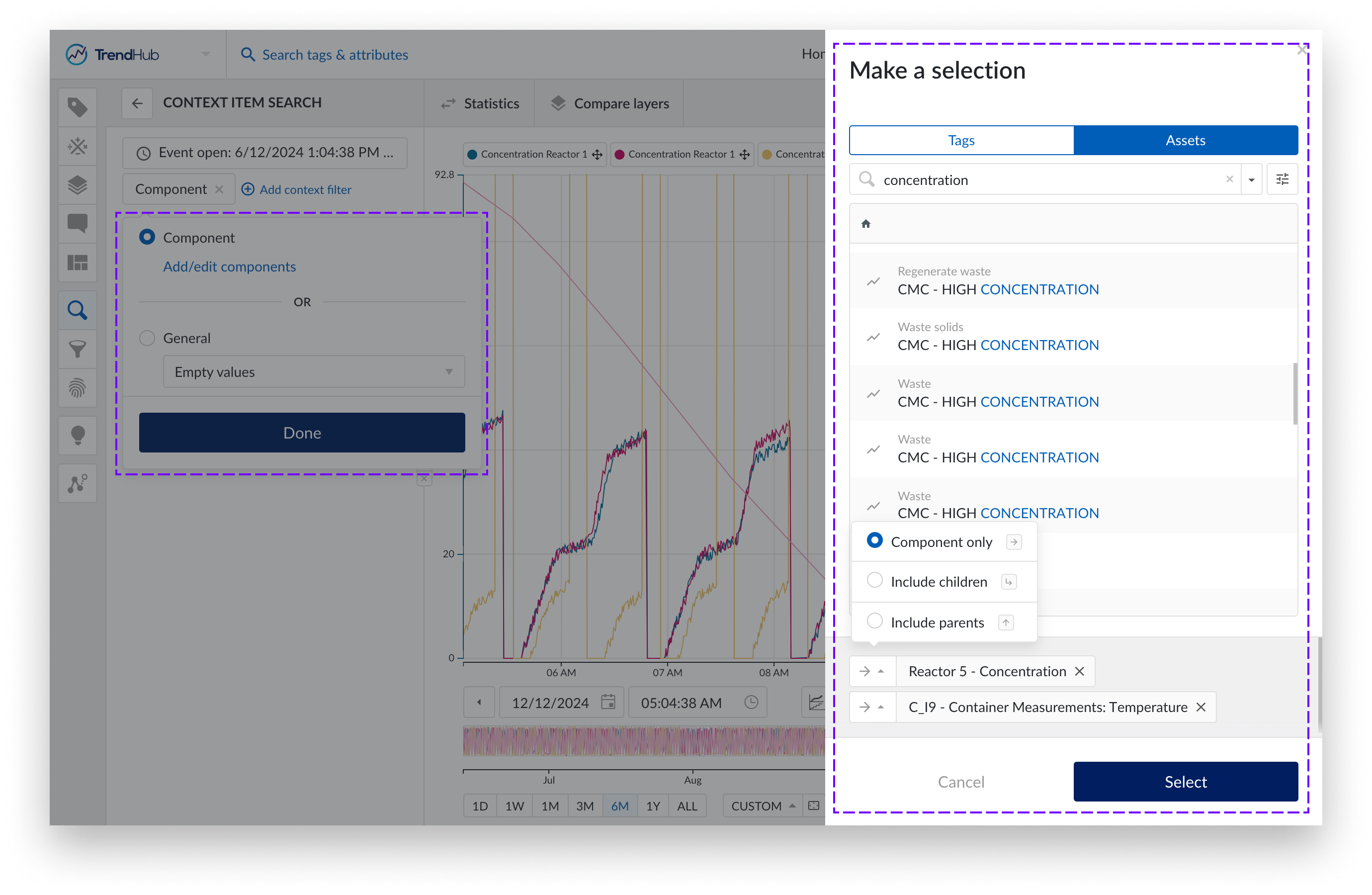This screenshot has height=895, width=1372.
Task: Clear the concentration search text
Action: tap(1229, 179)
